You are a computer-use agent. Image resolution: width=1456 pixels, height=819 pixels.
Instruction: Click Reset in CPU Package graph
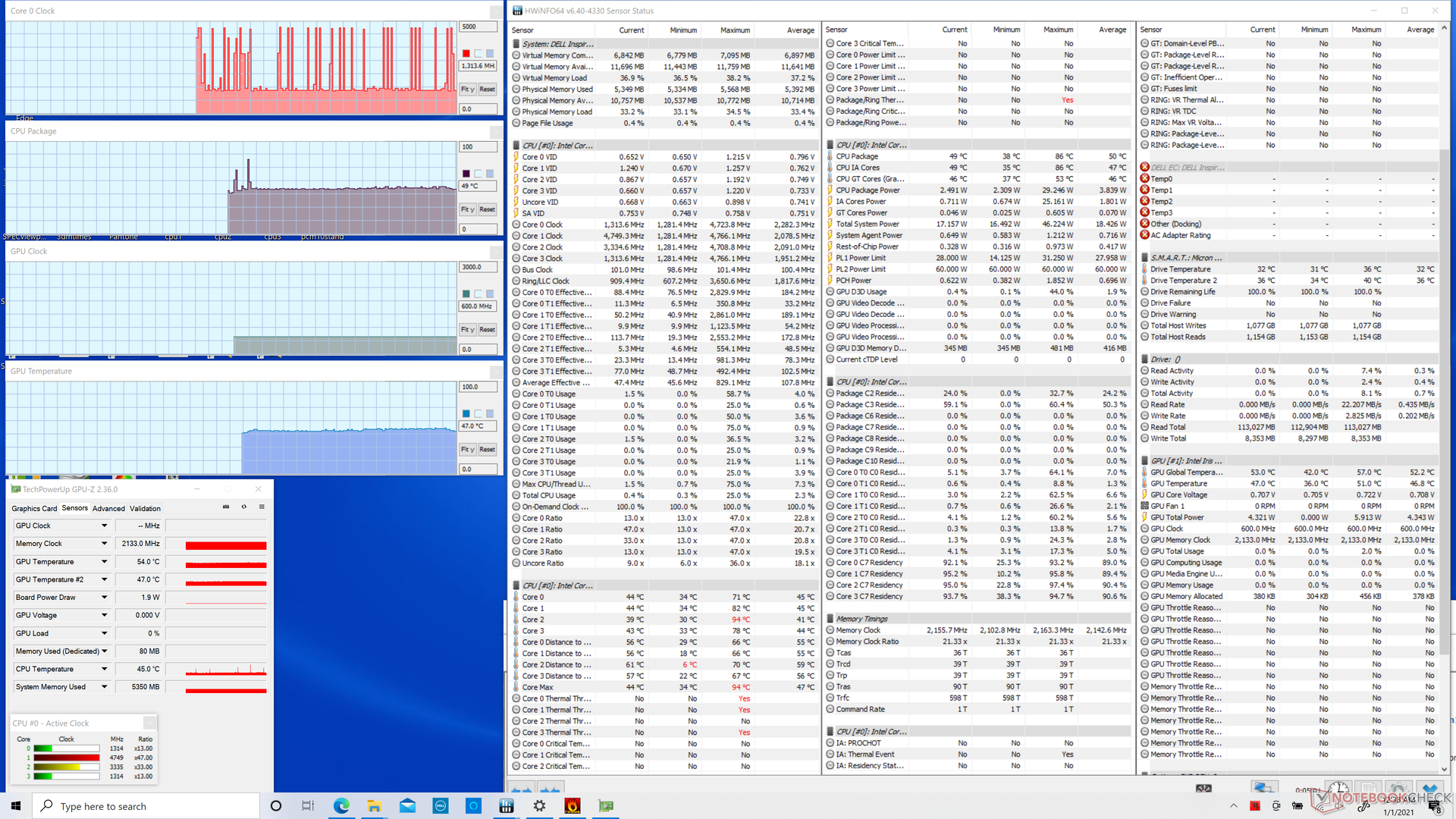click(x=487, y=209)
